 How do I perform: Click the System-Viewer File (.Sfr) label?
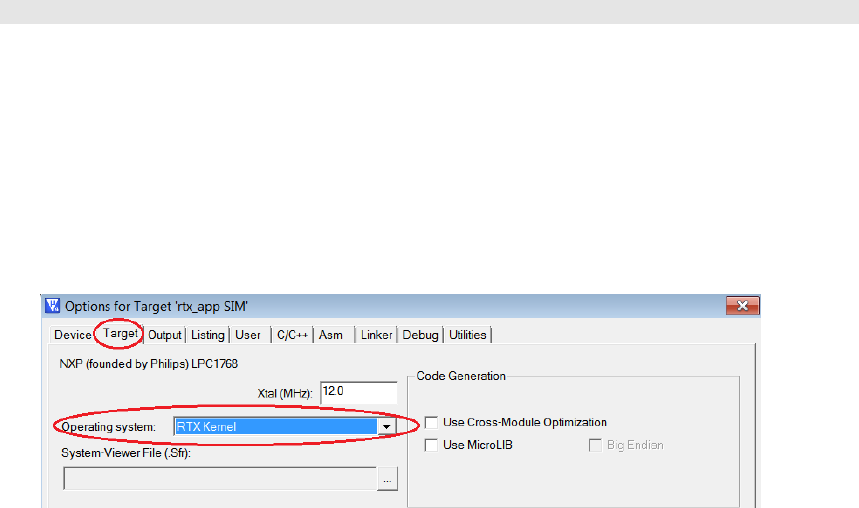click(x=126, y=453)
